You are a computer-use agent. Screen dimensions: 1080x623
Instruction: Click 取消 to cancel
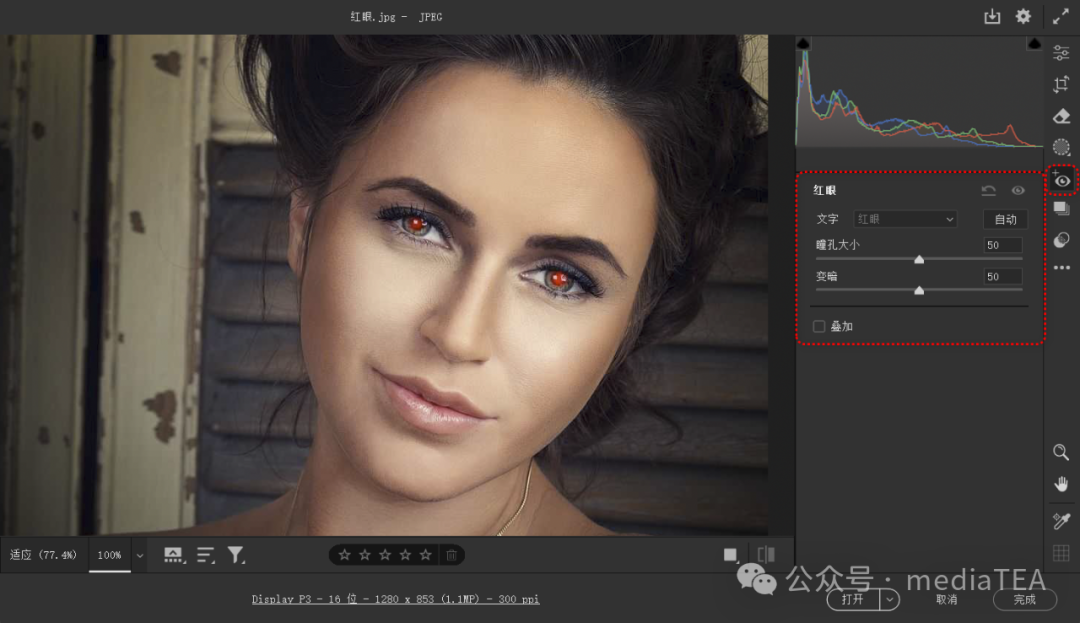pos(947,600)
